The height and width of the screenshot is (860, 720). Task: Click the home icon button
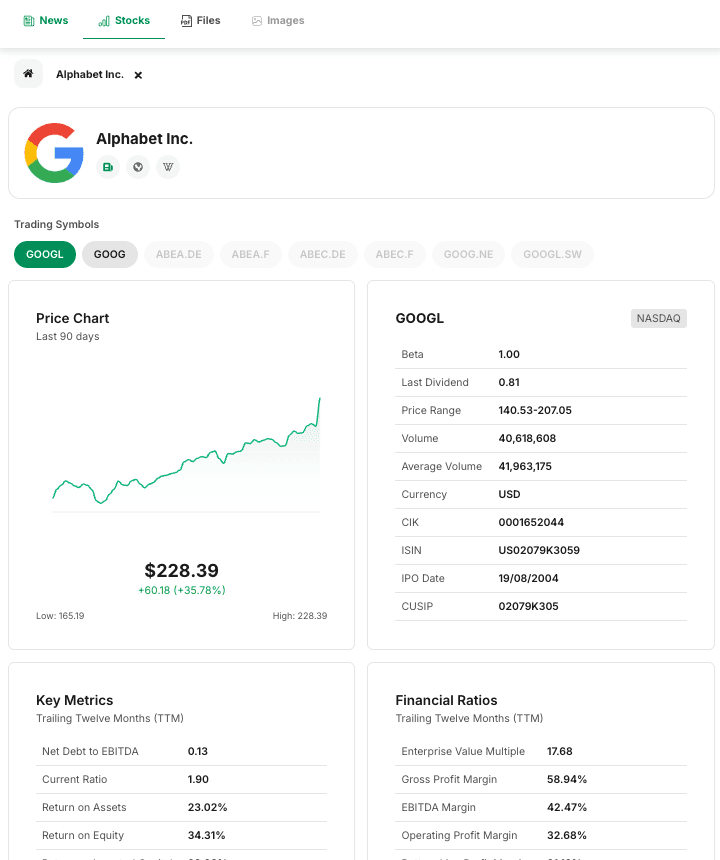28,74
